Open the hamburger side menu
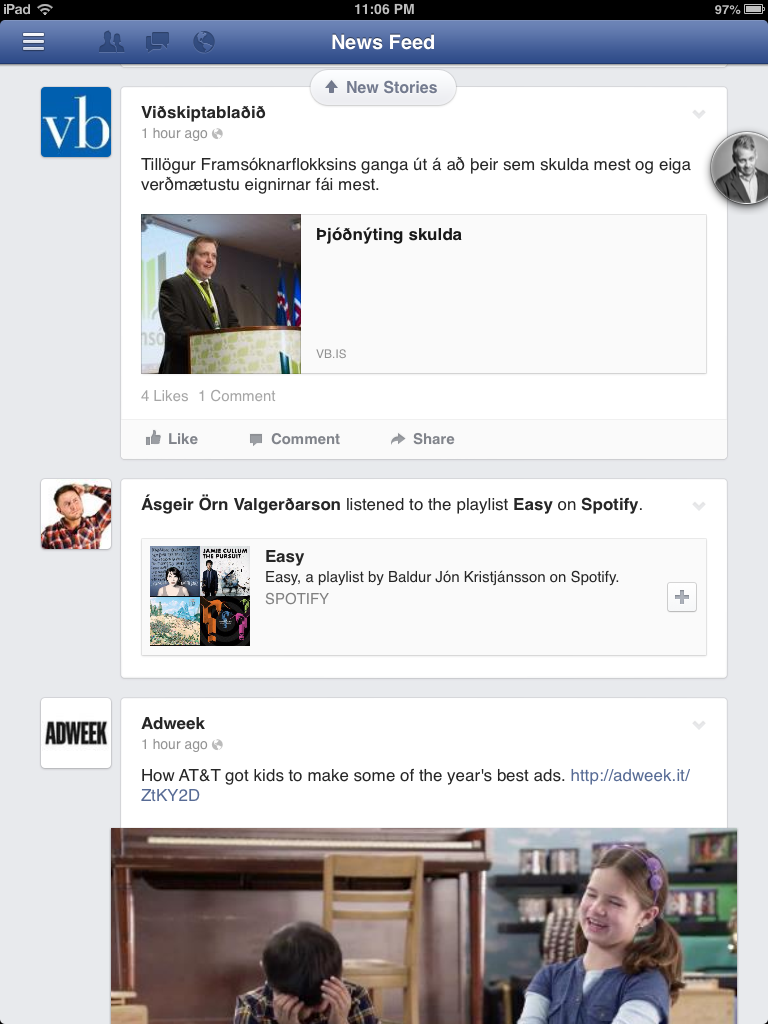The height and width of the screenshot is (1024, 768). [x=33, y=42]
